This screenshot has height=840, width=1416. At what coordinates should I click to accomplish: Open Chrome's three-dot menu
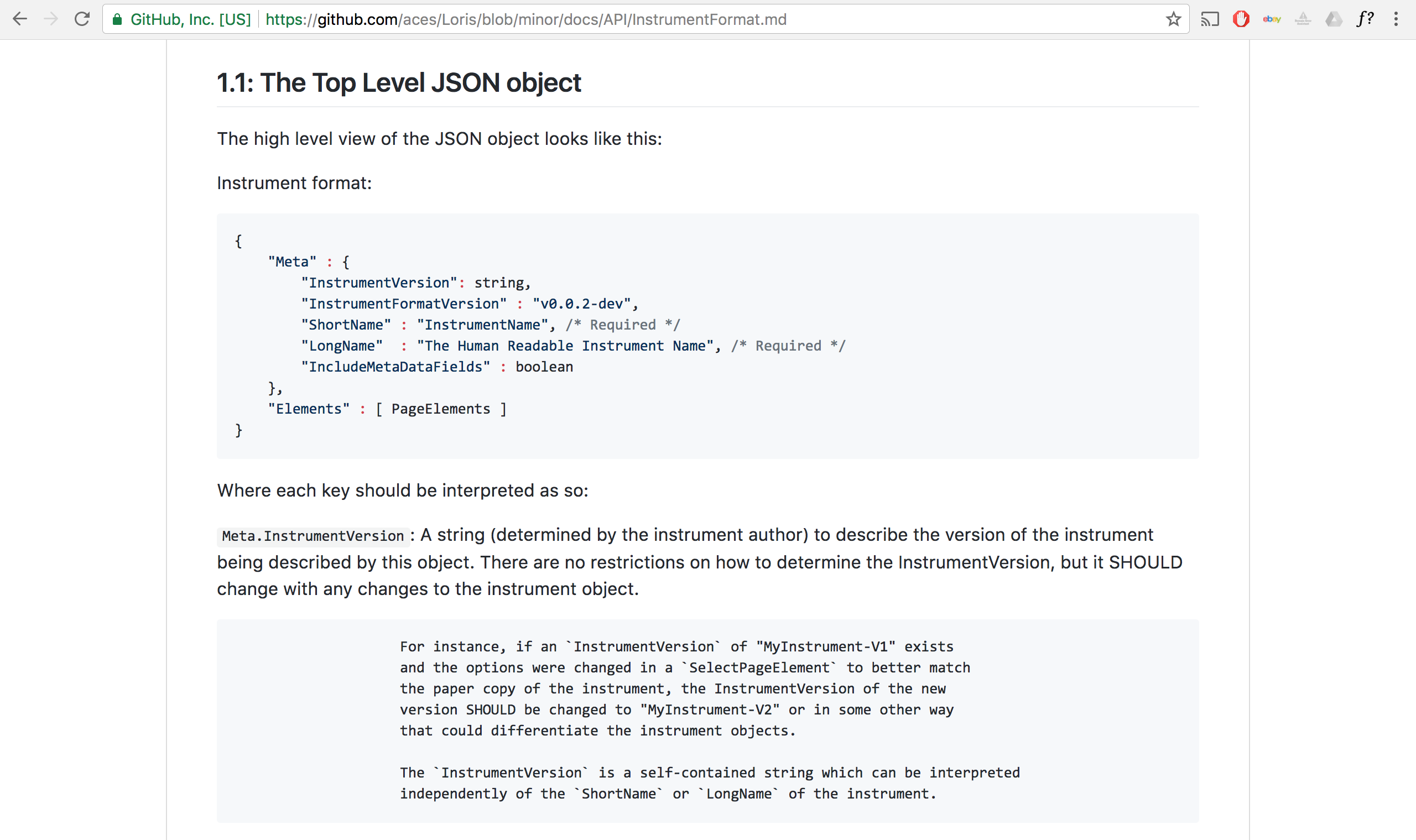(x=1396, y=19)
